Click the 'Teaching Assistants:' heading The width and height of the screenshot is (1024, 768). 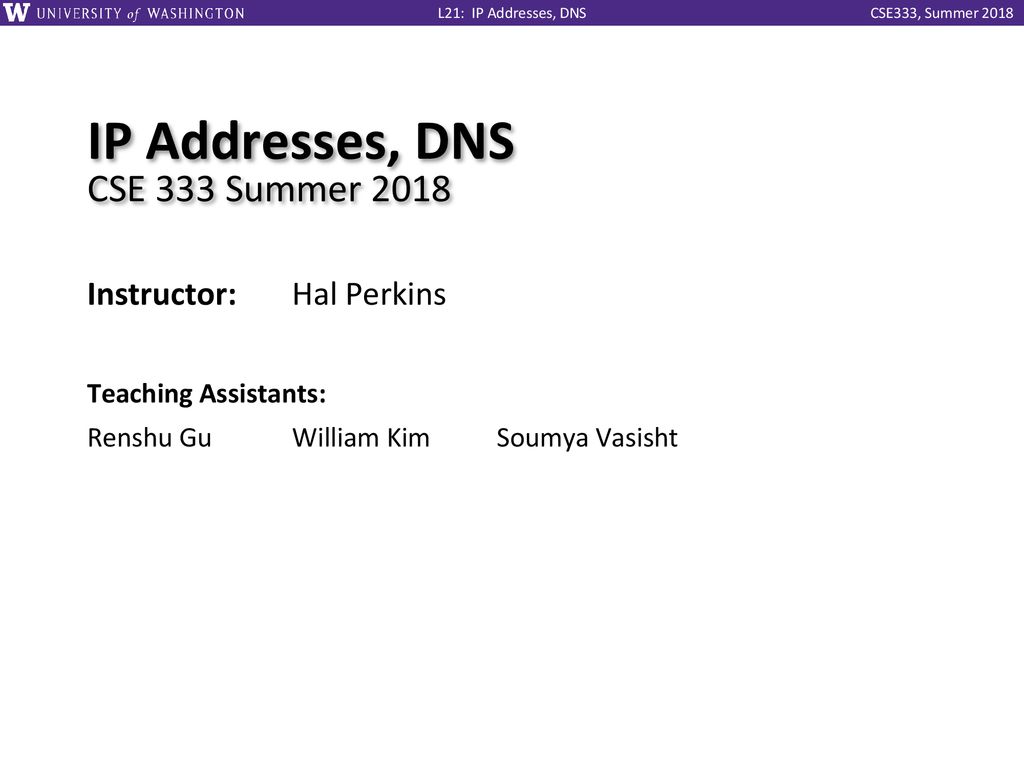coord(206,394)
